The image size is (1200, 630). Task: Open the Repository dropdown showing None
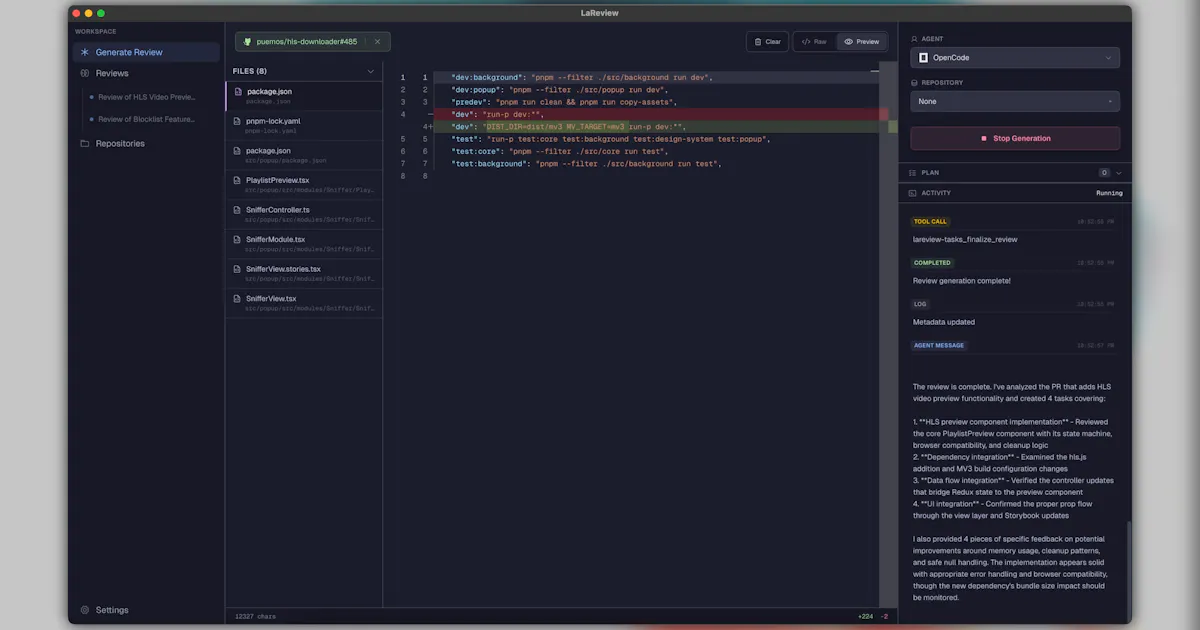(x=1015, y=101)
